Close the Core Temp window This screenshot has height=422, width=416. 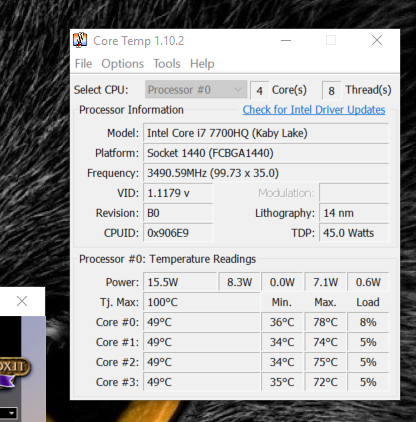coord(377,40)
